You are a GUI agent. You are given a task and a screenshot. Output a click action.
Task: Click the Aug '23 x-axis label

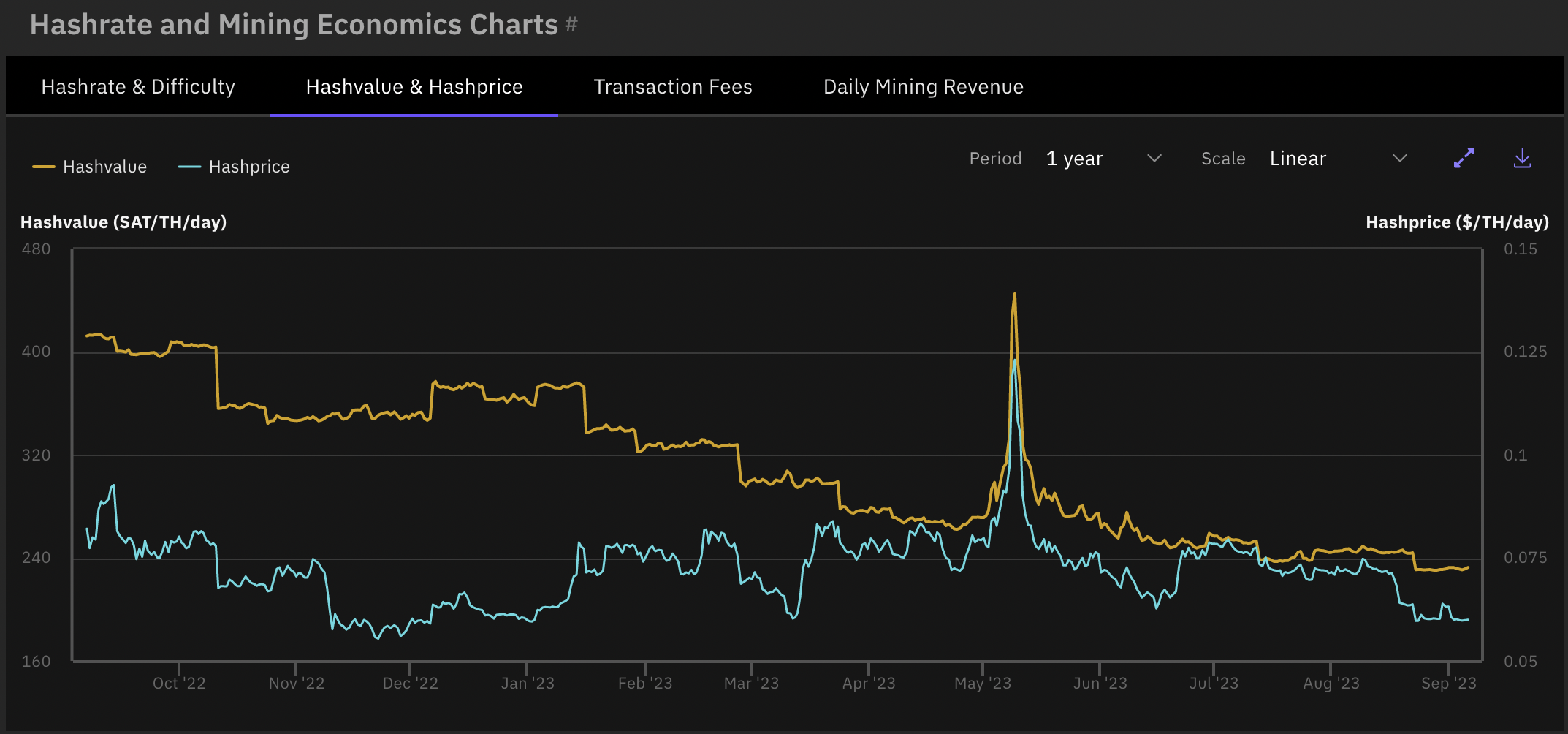(1331, 683)
